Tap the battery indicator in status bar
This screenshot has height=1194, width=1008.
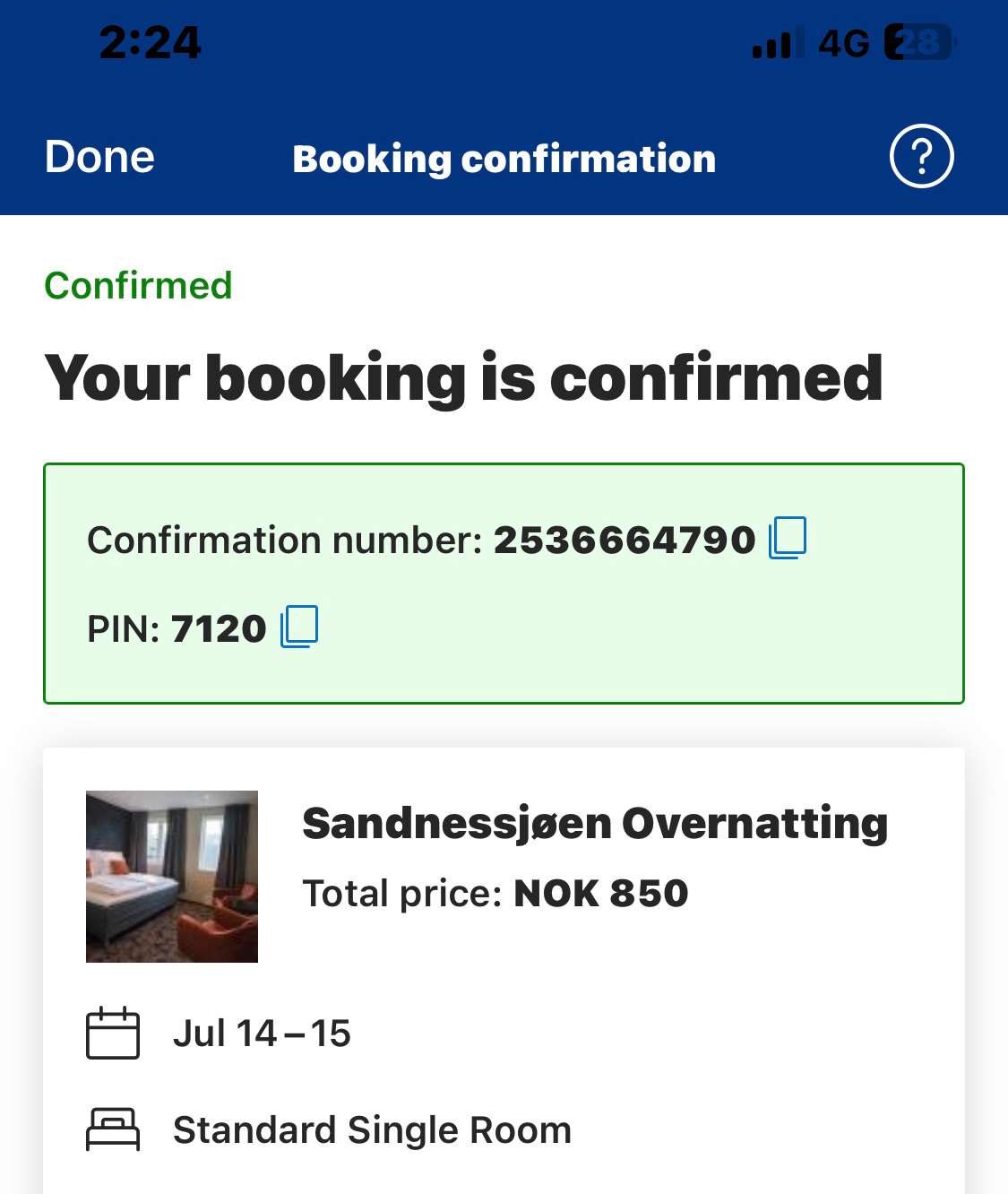pos(919,42)
